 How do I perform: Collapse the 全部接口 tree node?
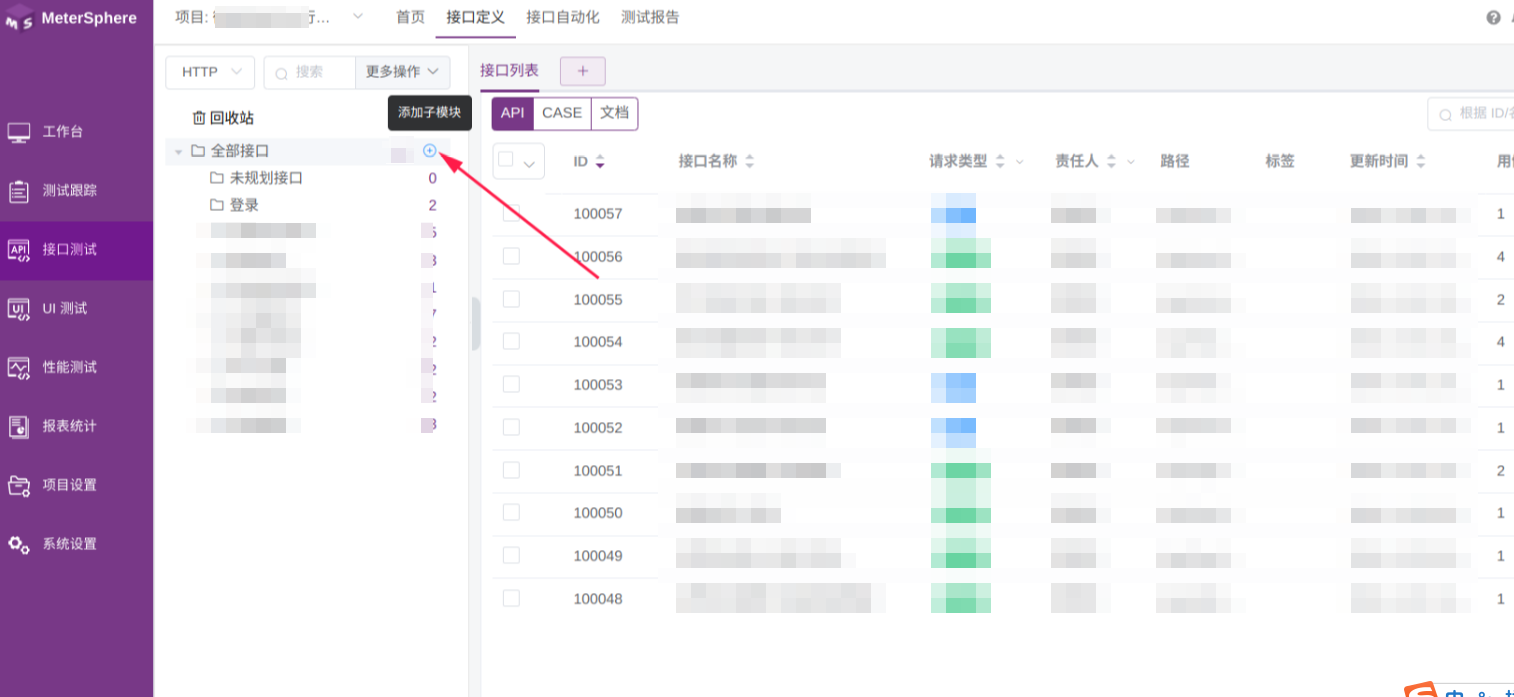[178, 152]
